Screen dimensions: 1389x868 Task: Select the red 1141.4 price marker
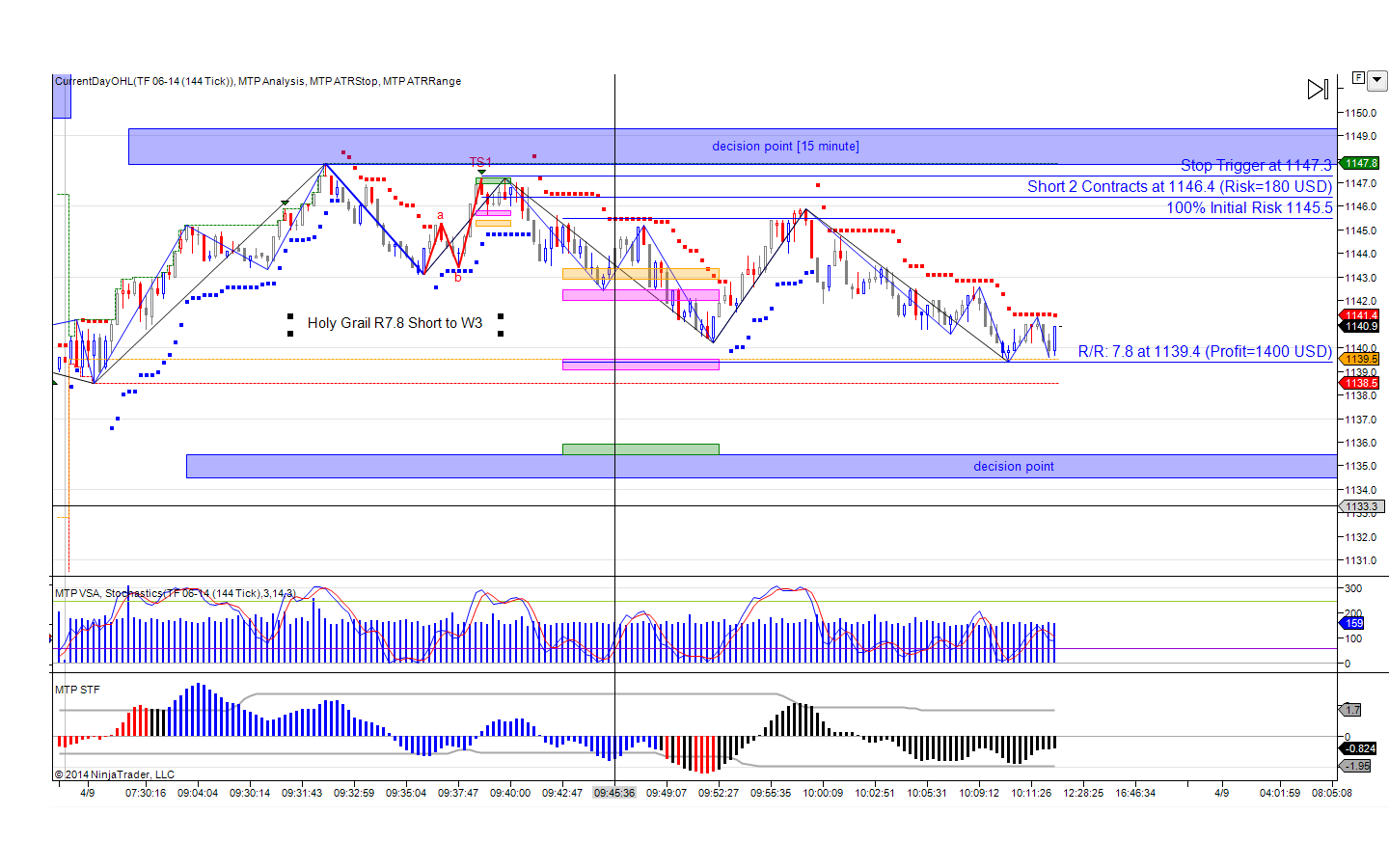[x=1361, y=315]
